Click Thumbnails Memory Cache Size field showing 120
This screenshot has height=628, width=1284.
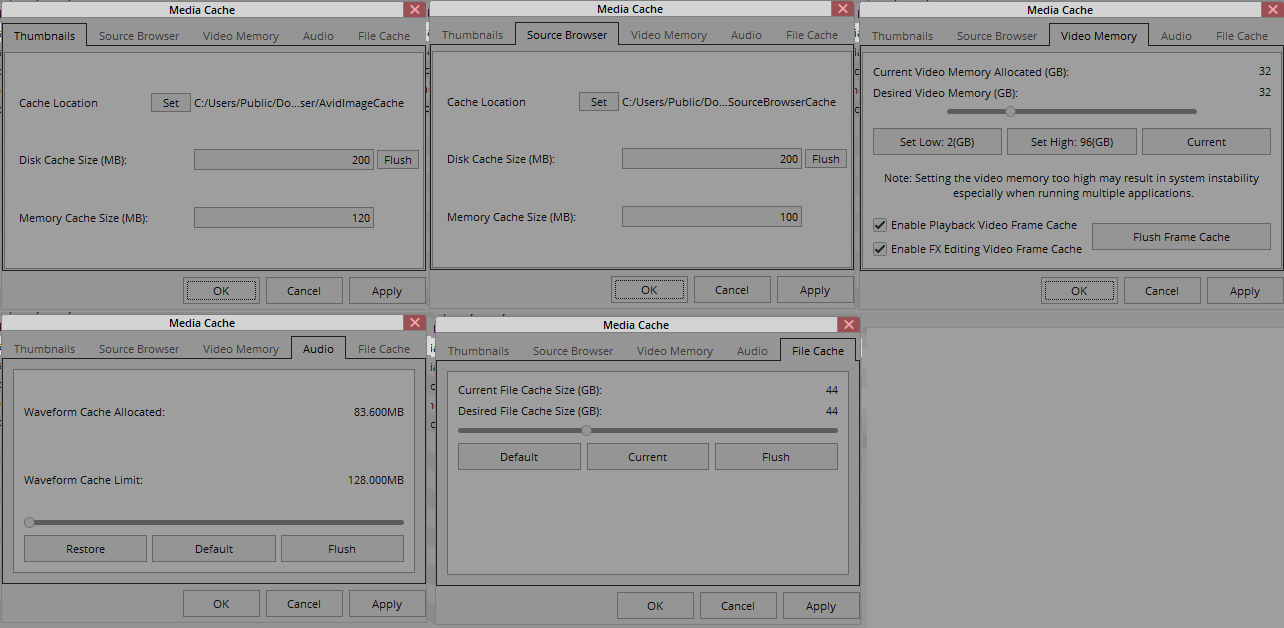tap(284, 218)
